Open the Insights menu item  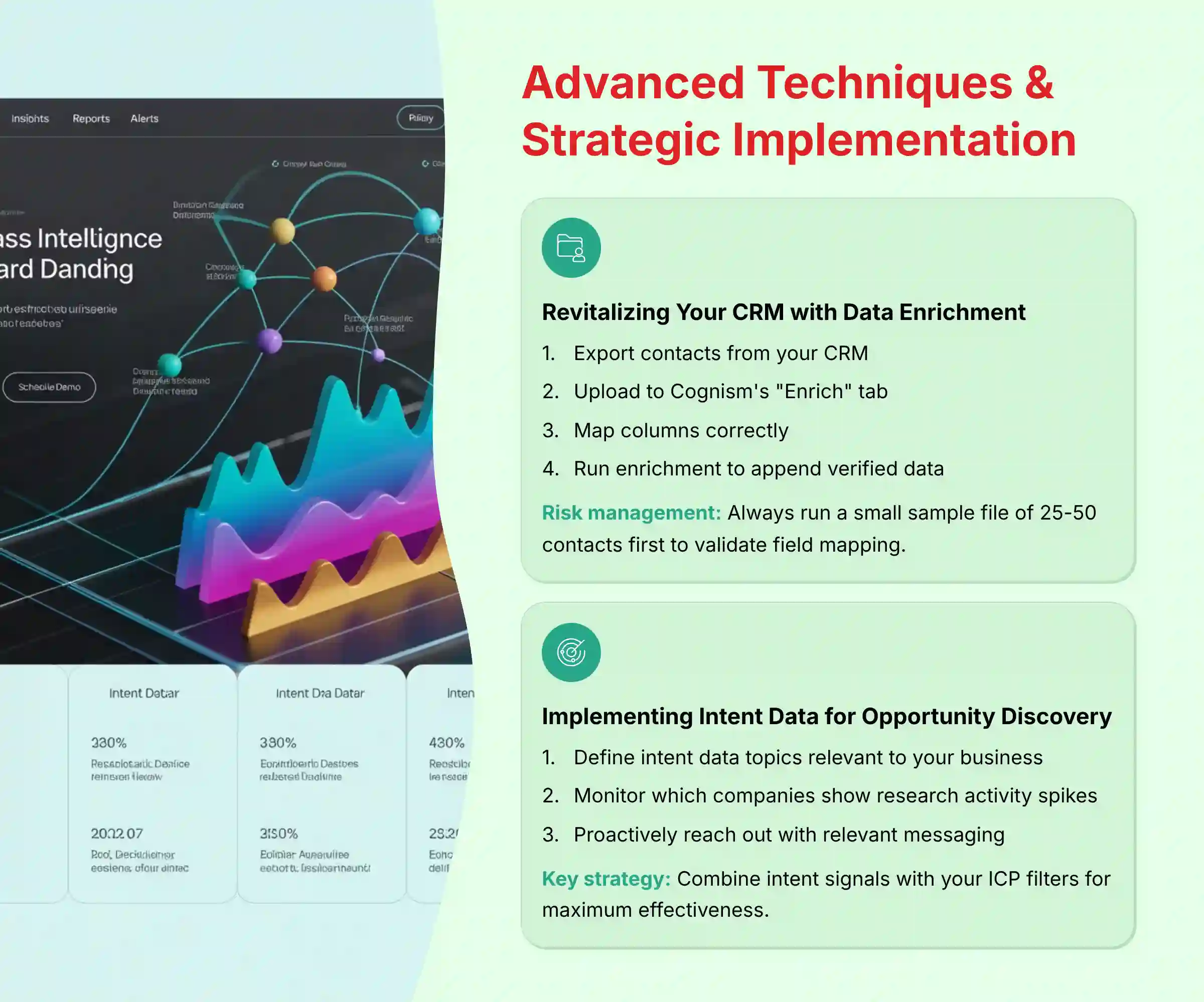click(x=31, y=119)
